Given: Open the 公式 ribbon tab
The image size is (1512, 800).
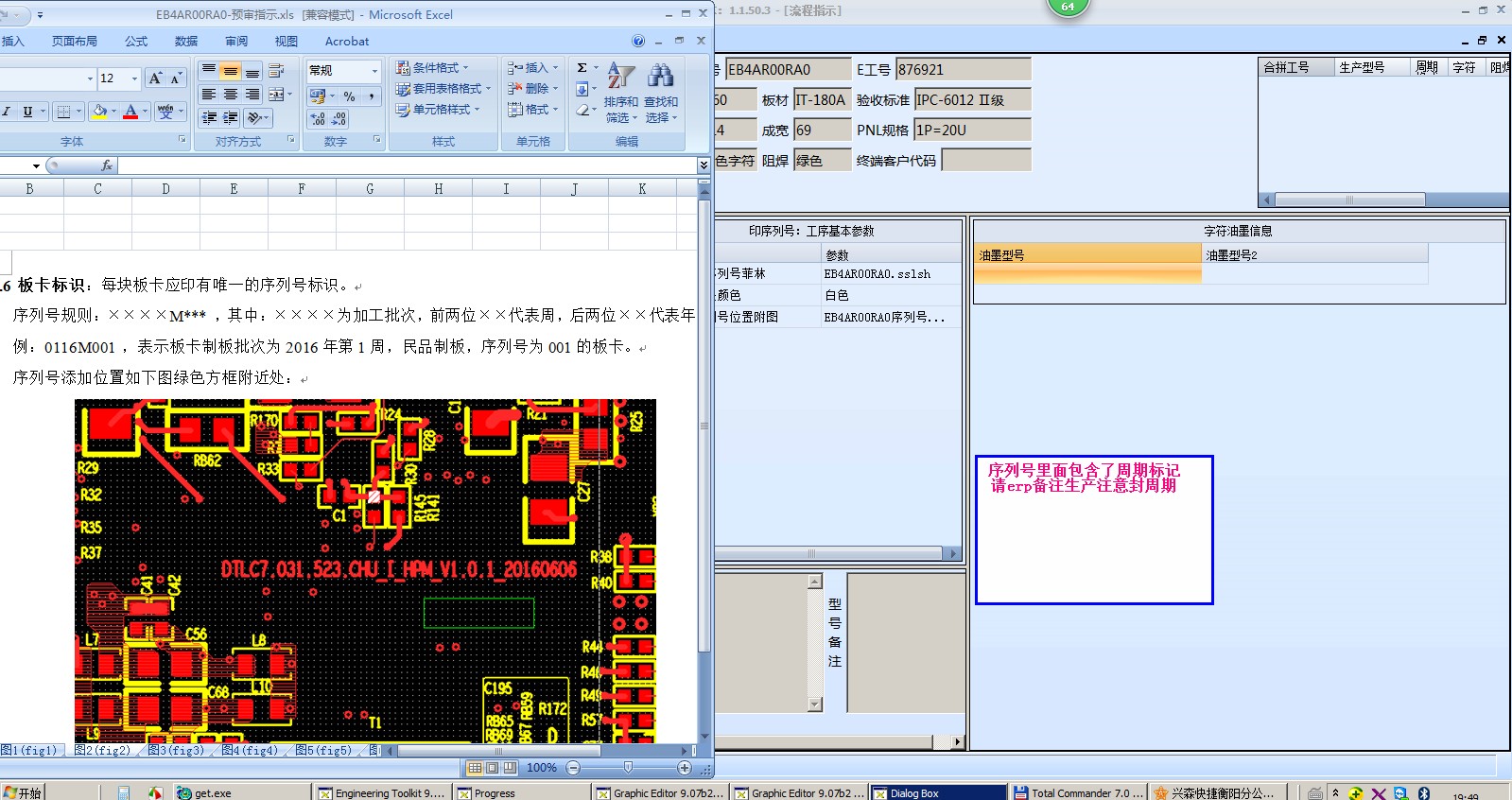Looking at the screenshot, I should [x=136, y=42].
